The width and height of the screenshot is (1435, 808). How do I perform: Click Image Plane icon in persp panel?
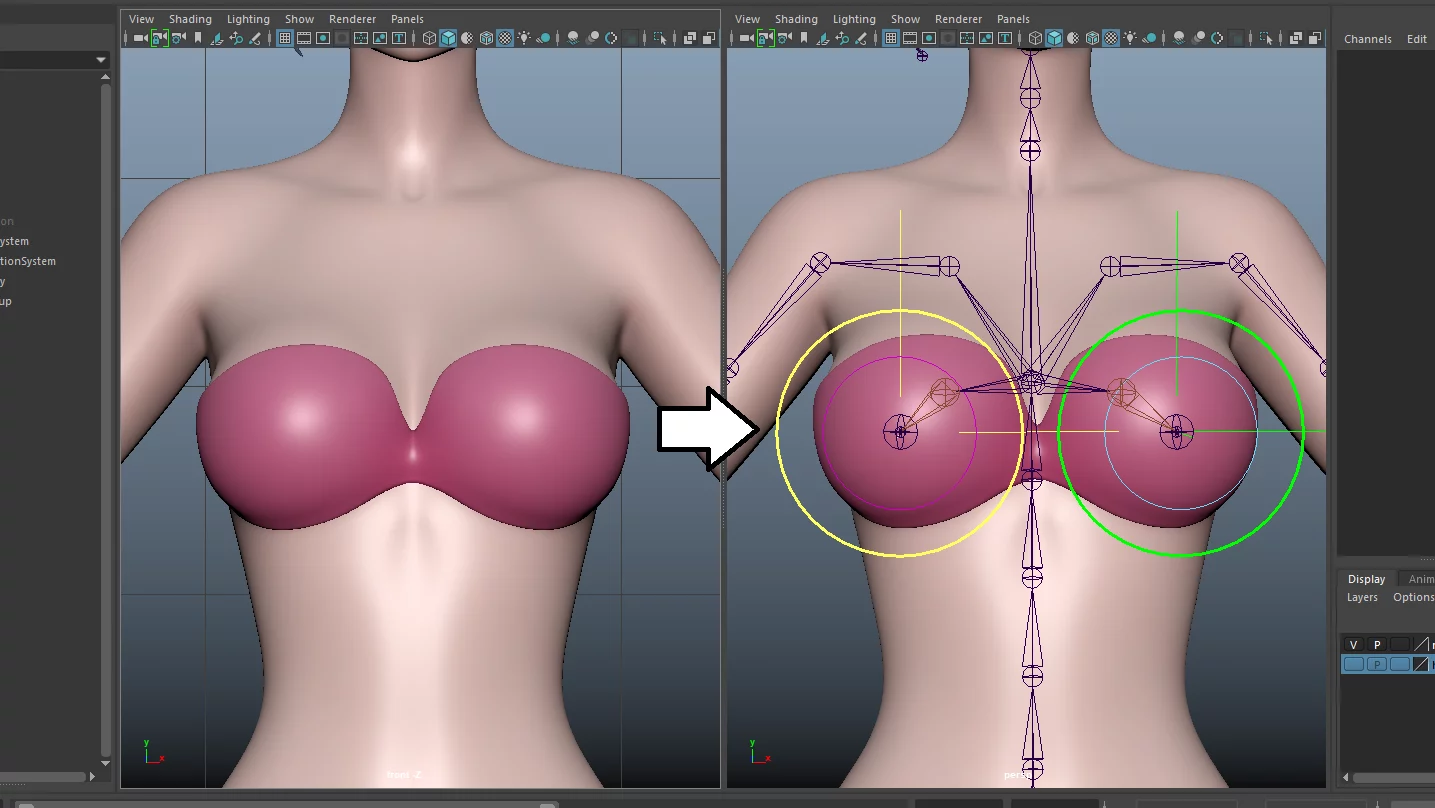point(822,38)
